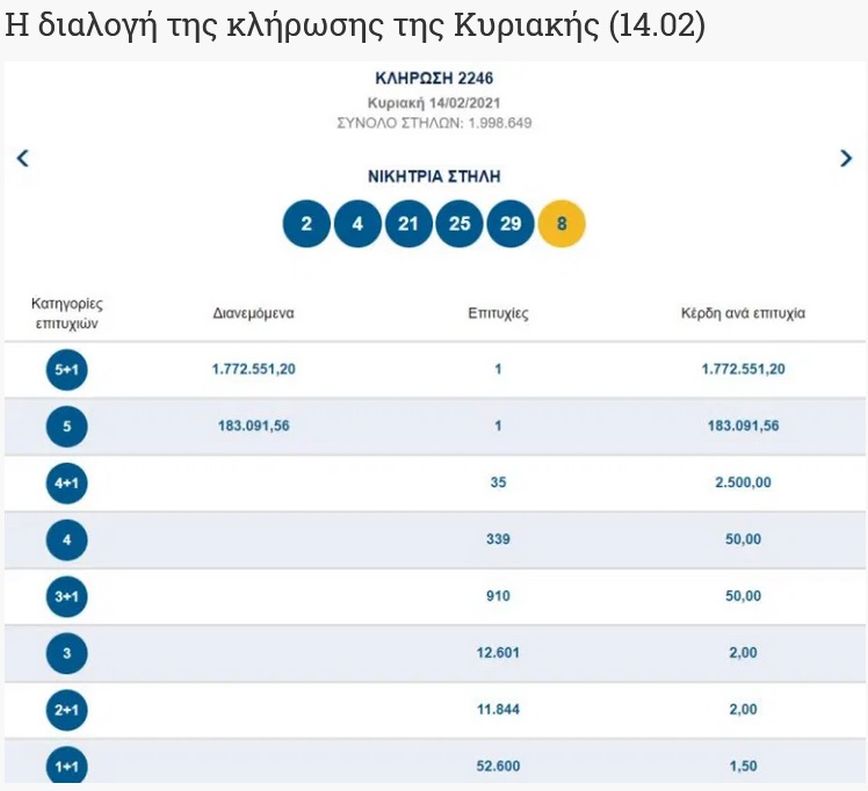Viewport: 868px width, 791px height.
Task: Click the yellow Joker ball 8
Action: 562,224
